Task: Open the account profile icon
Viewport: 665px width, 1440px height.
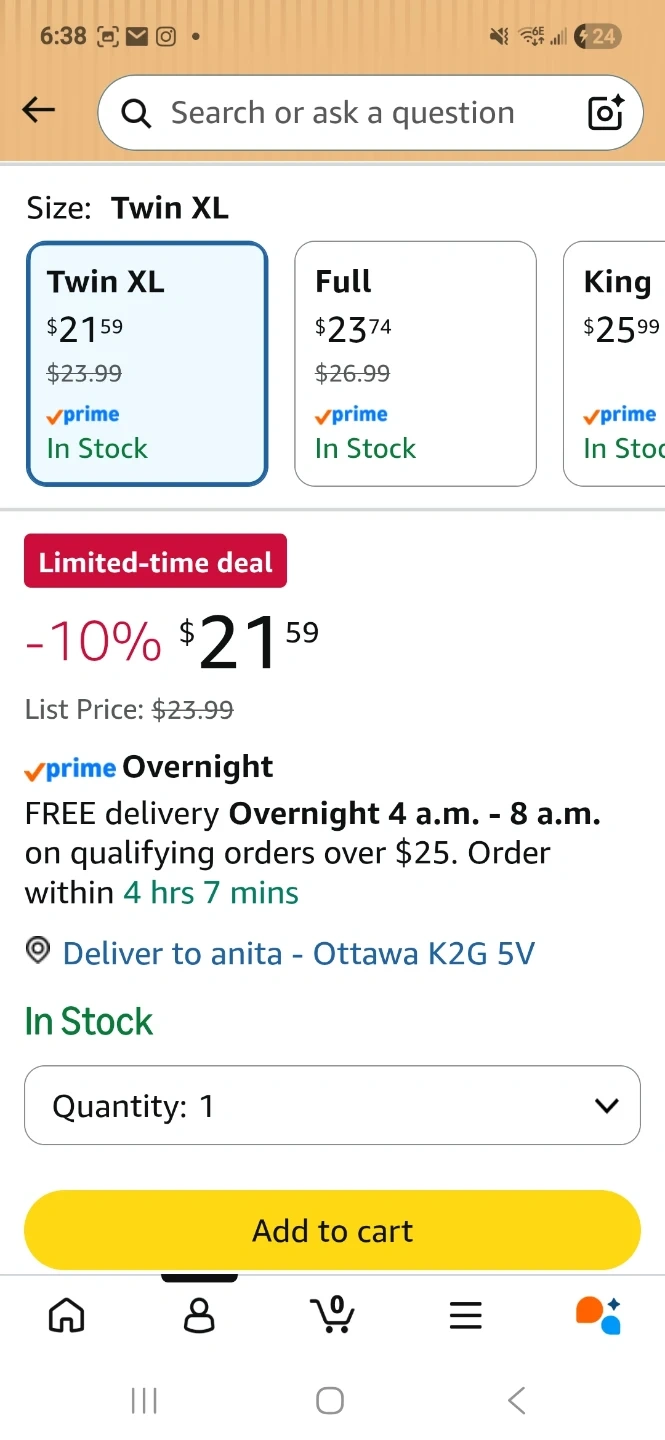Action: (200, 1314)
